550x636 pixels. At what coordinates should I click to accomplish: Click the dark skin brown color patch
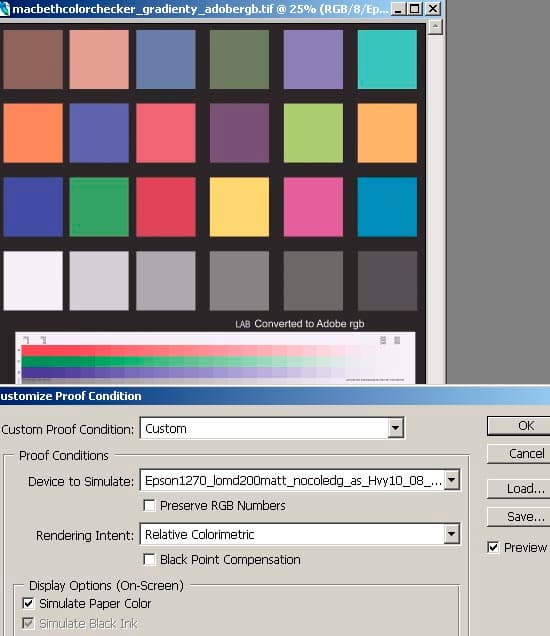(x=33, y=59)
